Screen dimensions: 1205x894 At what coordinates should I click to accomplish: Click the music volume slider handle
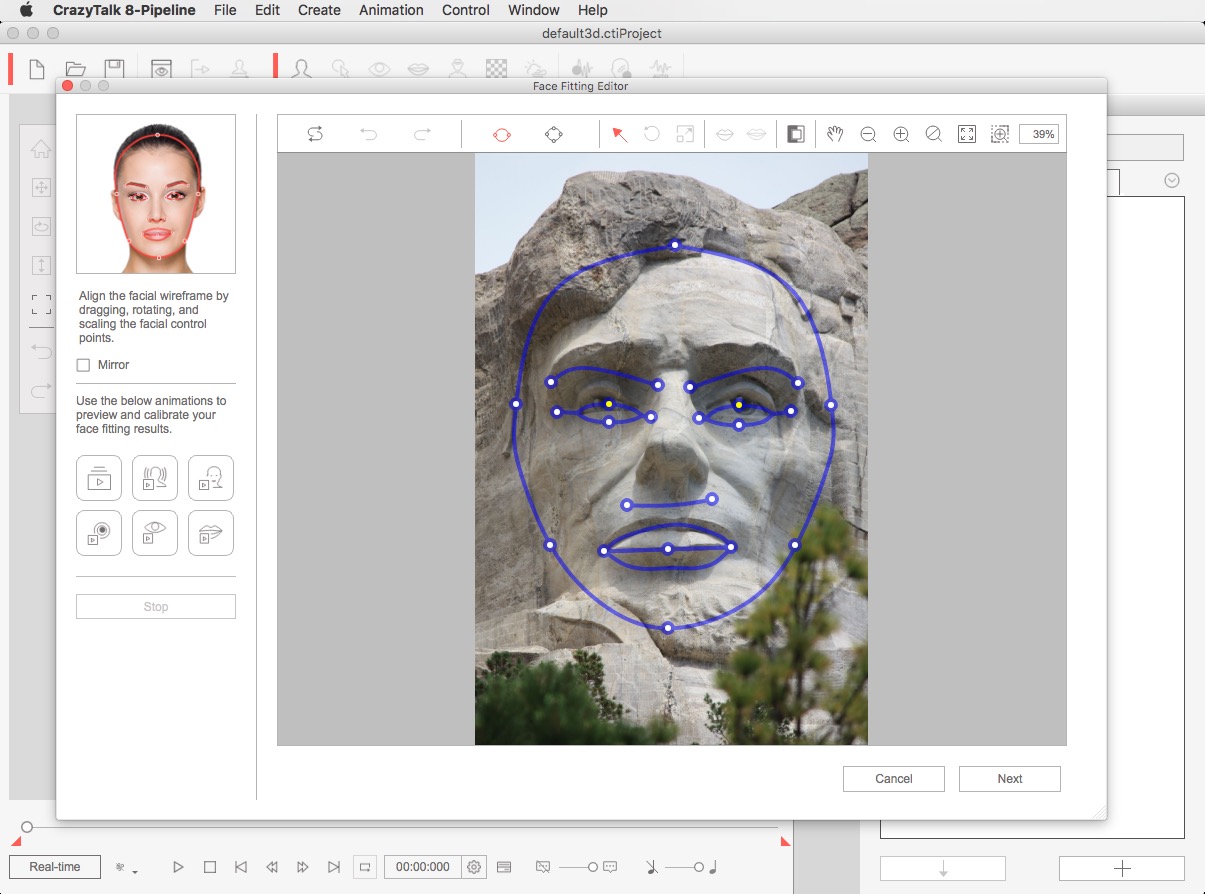(699, 867)
